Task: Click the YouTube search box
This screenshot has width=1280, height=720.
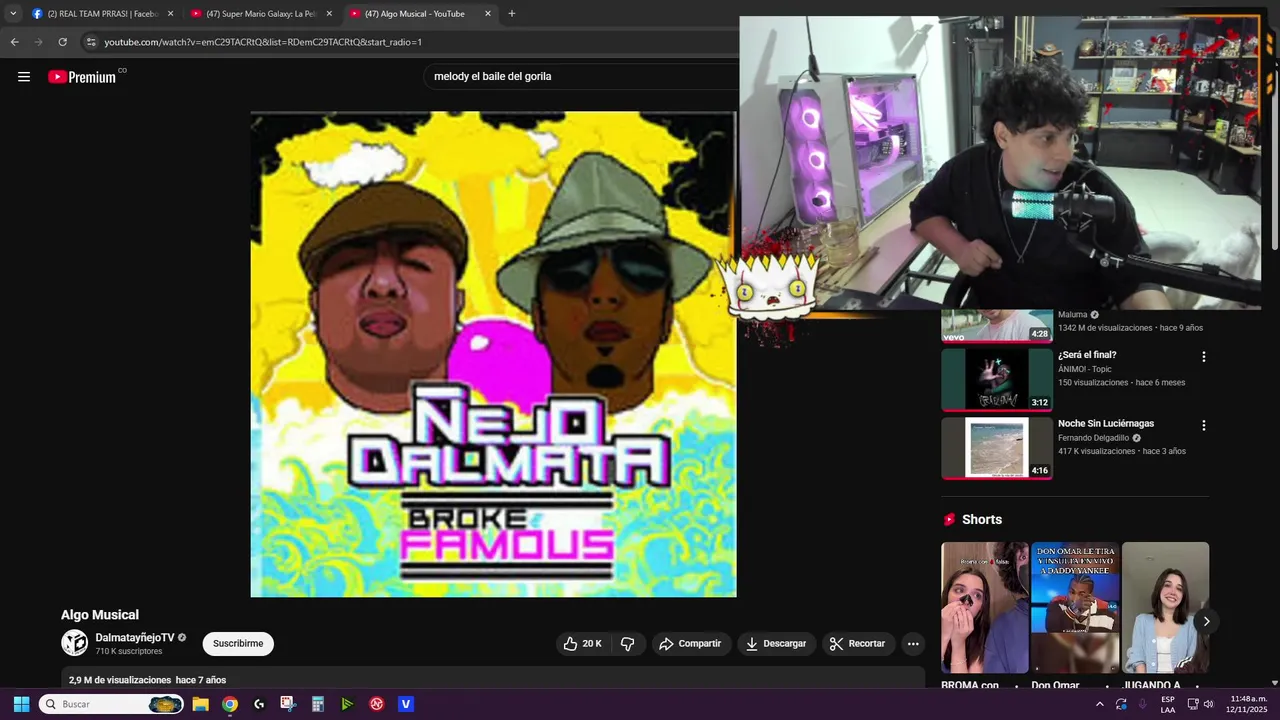Action: tap(580, 76)
